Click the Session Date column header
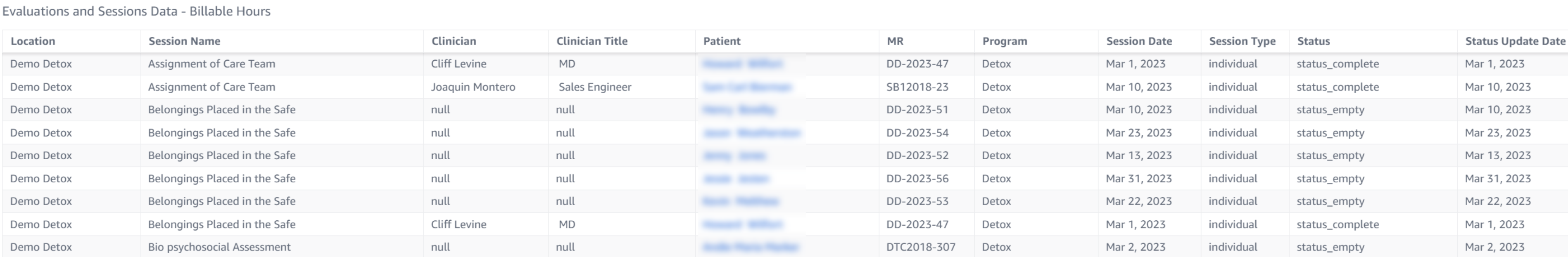The width and height of the screenshot is (1568, 257). point(1139,41)
